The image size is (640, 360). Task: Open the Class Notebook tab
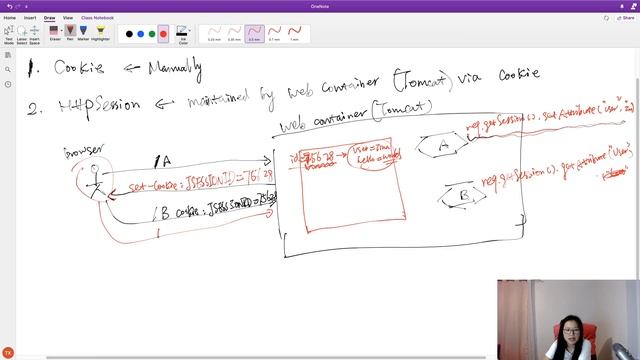[97, 18]
